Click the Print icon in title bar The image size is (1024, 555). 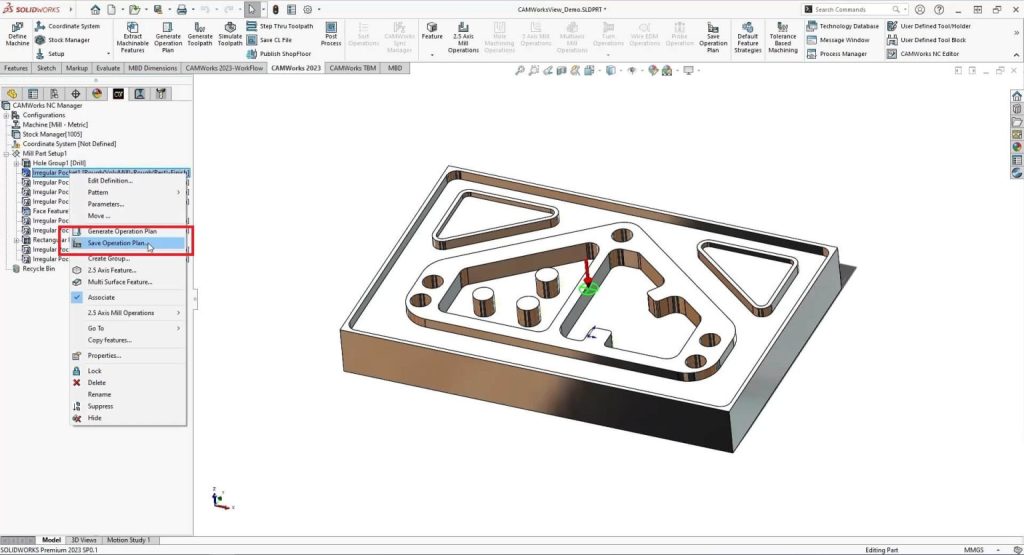[182, 9]
